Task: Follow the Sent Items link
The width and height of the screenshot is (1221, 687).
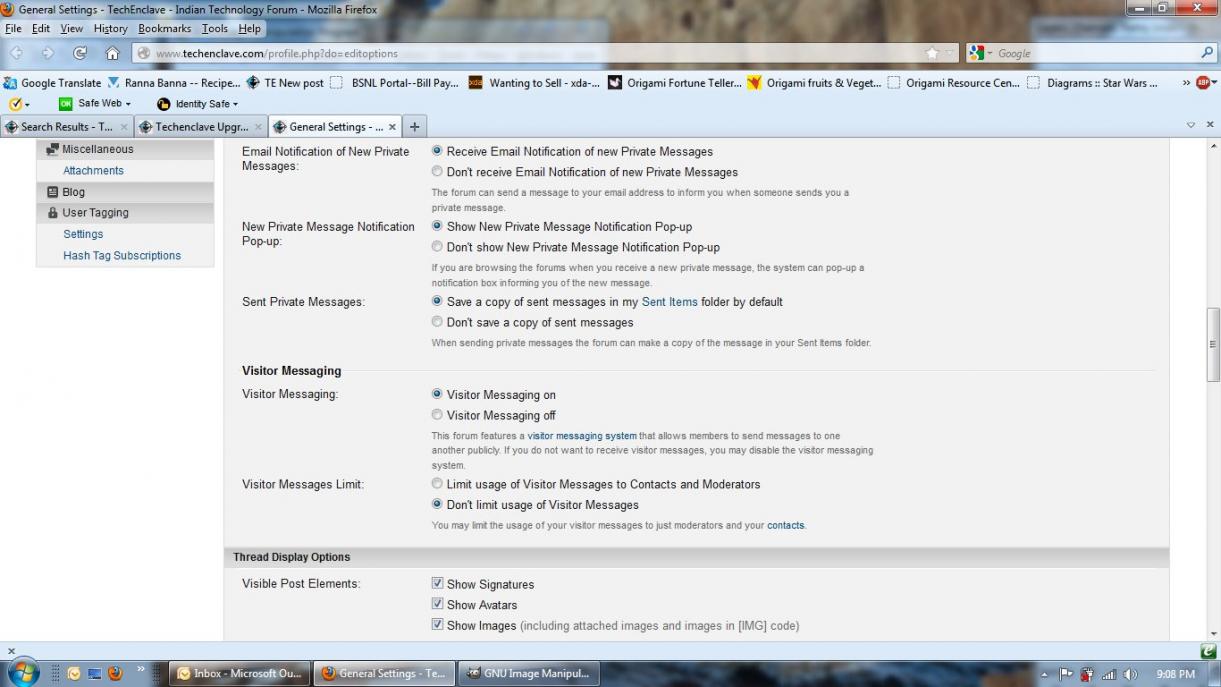Action: tap(670, 302)
